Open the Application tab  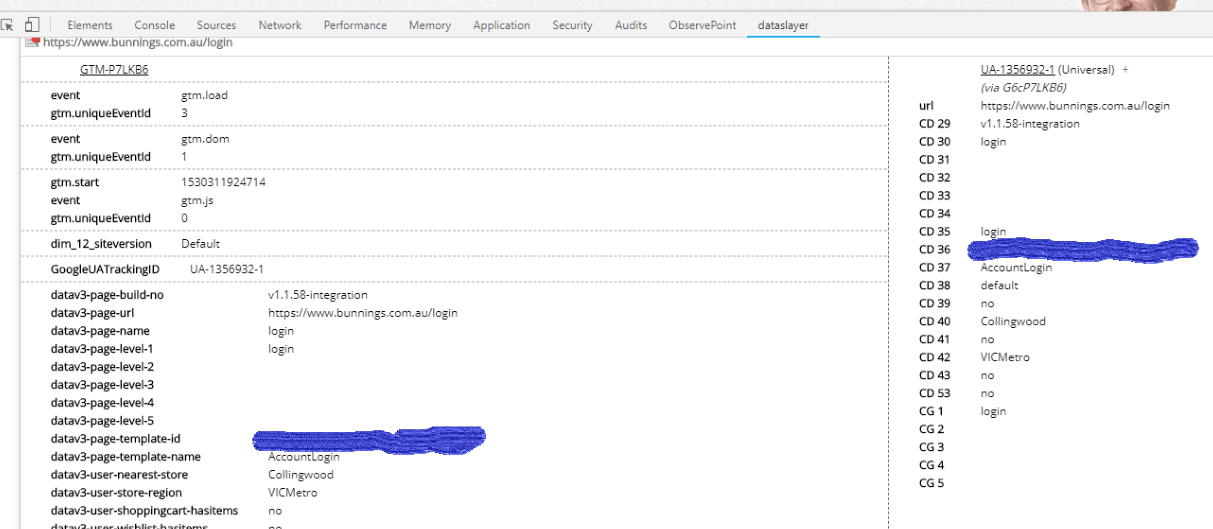tap(502, 25)
